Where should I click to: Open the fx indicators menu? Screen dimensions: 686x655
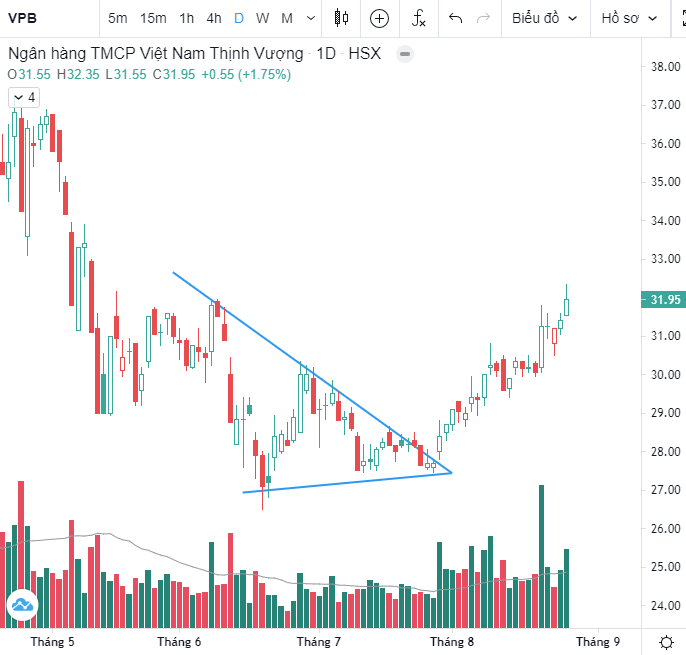tap(419, 18)
